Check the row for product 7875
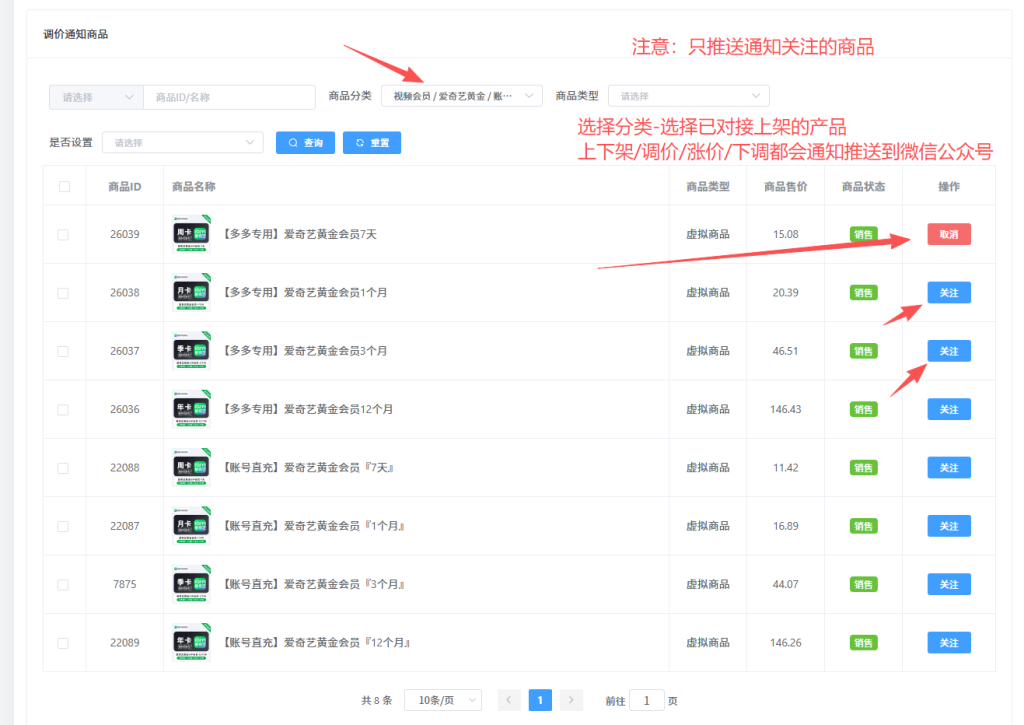Viewport: 1024px width, 725px height. coord(63,585)
